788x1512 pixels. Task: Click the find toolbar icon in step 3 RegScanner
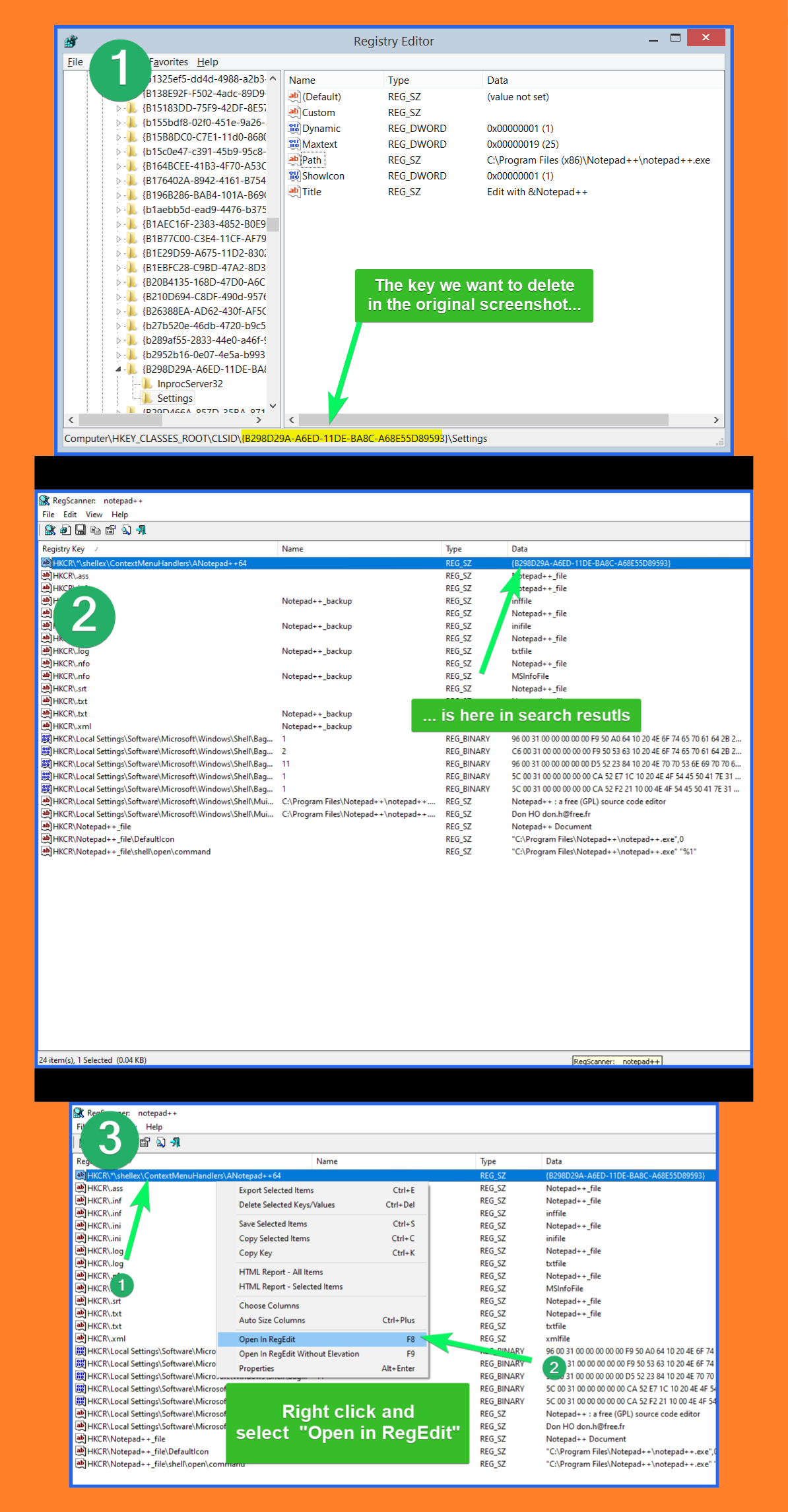160,1142
